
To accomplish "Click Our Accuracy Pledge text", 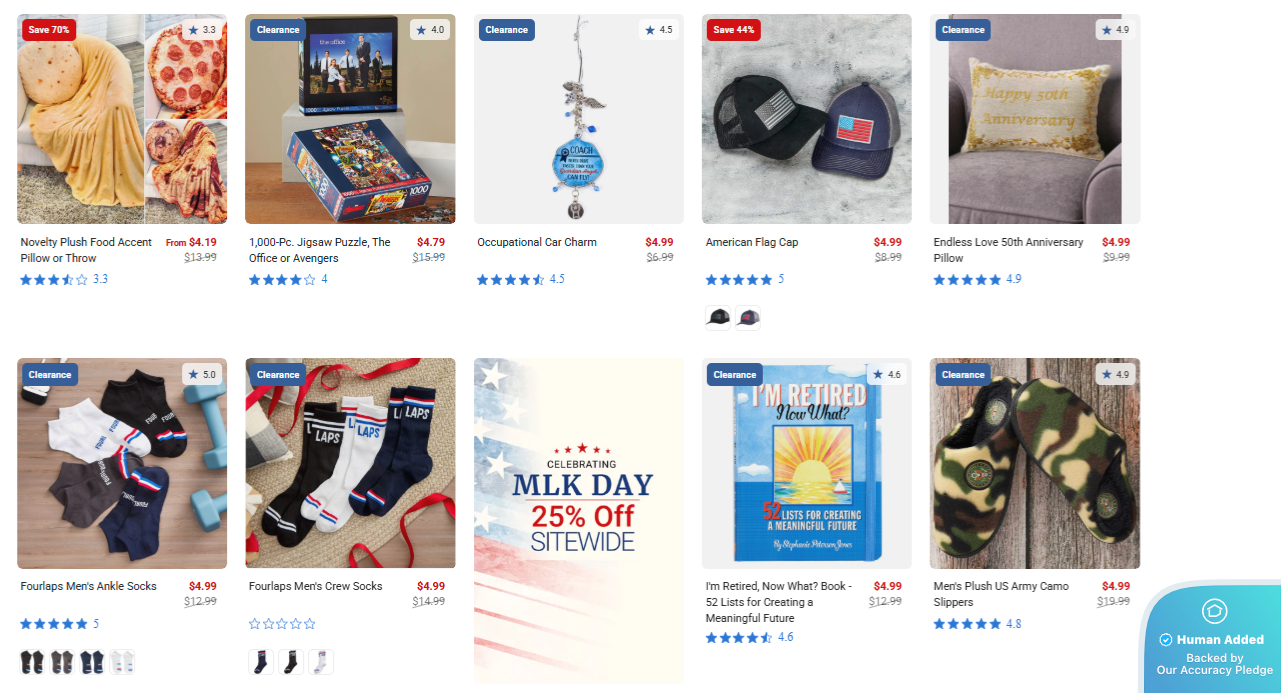I will (x=1215, y=670).
